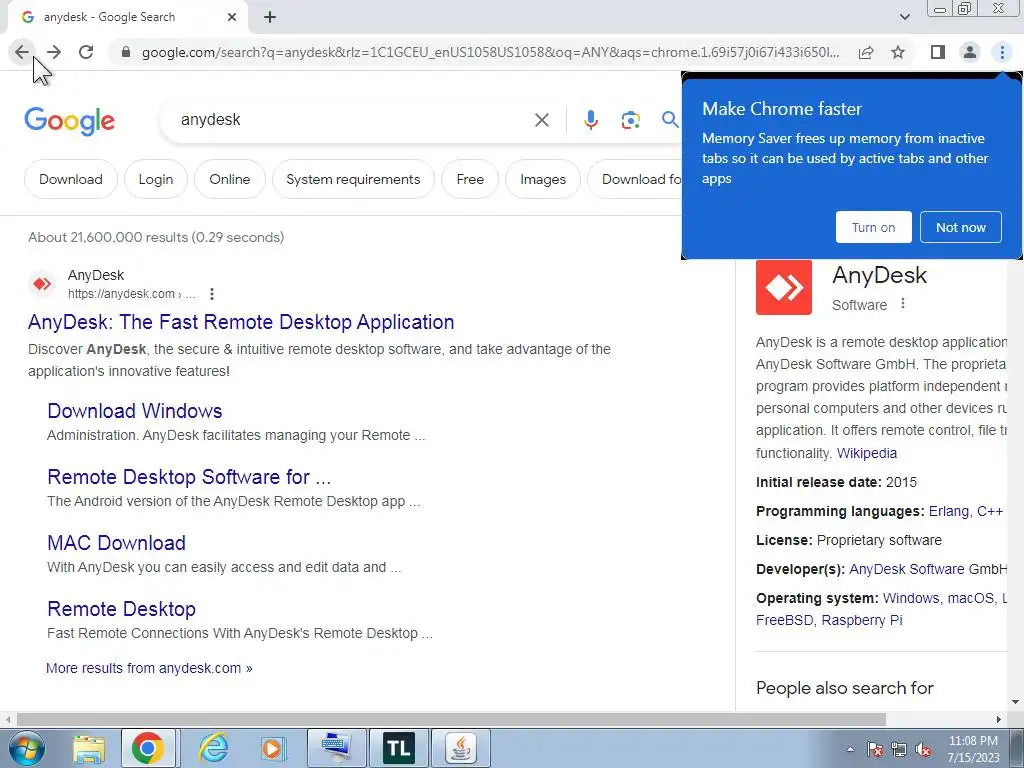Open Windows Explorer from taskbar
1024x768 pixels.
(89, 748)
